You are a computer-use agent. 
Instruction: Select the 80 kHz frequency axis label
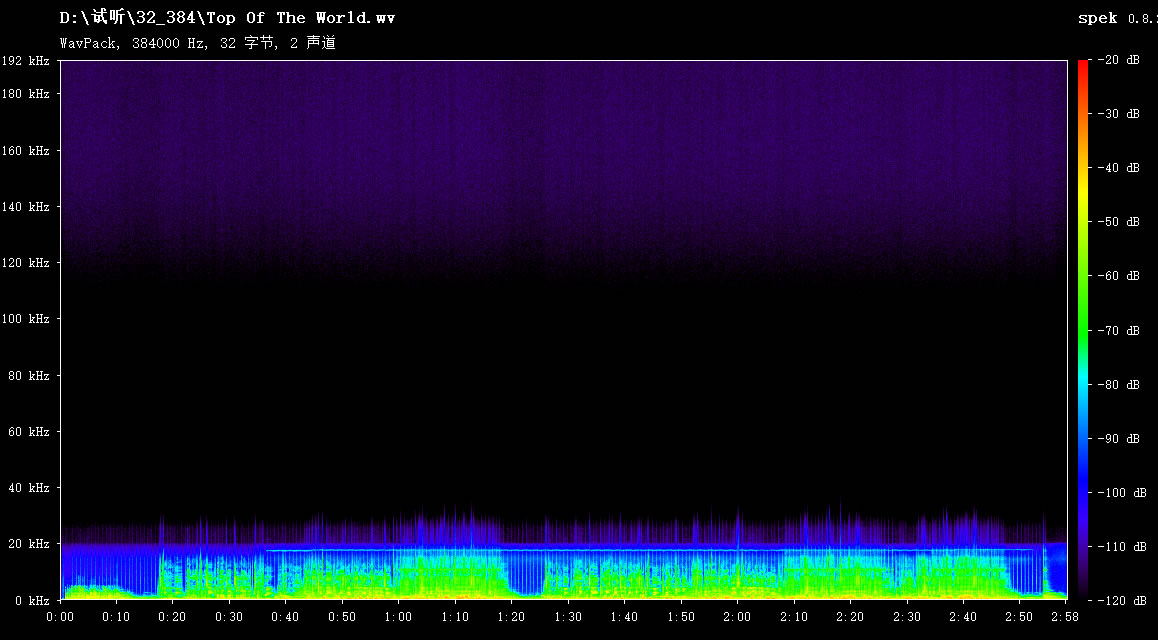point(30,376)
